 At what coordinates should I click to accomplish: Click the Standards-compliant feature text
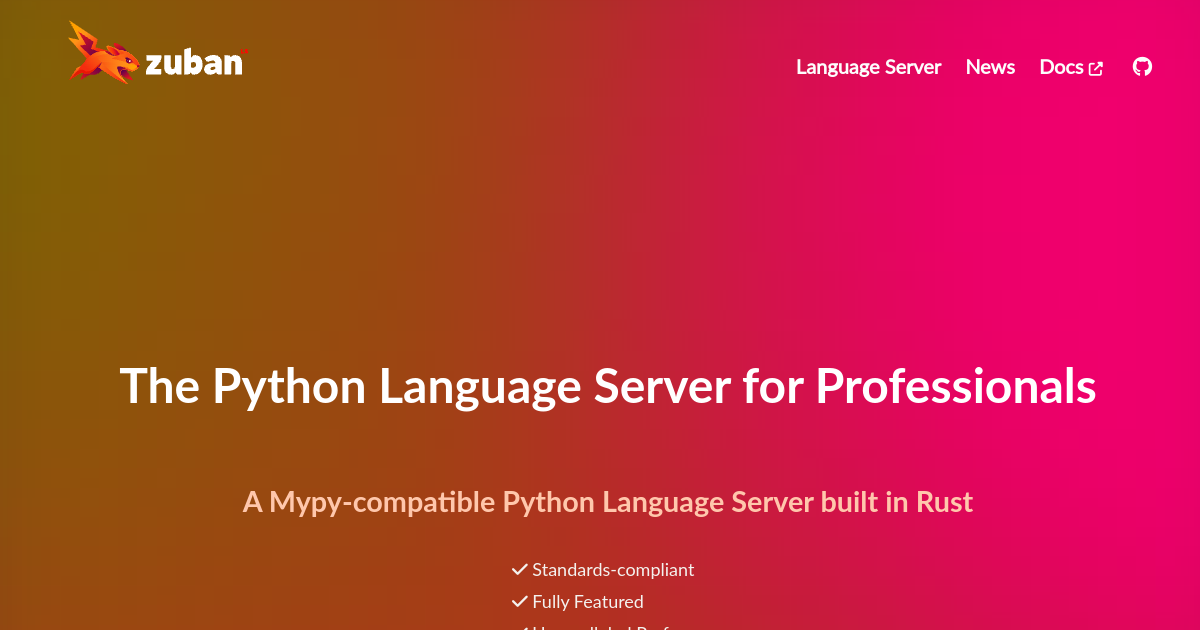coord(613,570)
